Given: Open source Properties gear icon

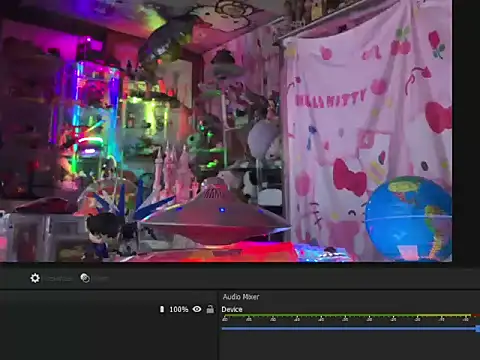Looking at the screenshot, I should (35, 278).
